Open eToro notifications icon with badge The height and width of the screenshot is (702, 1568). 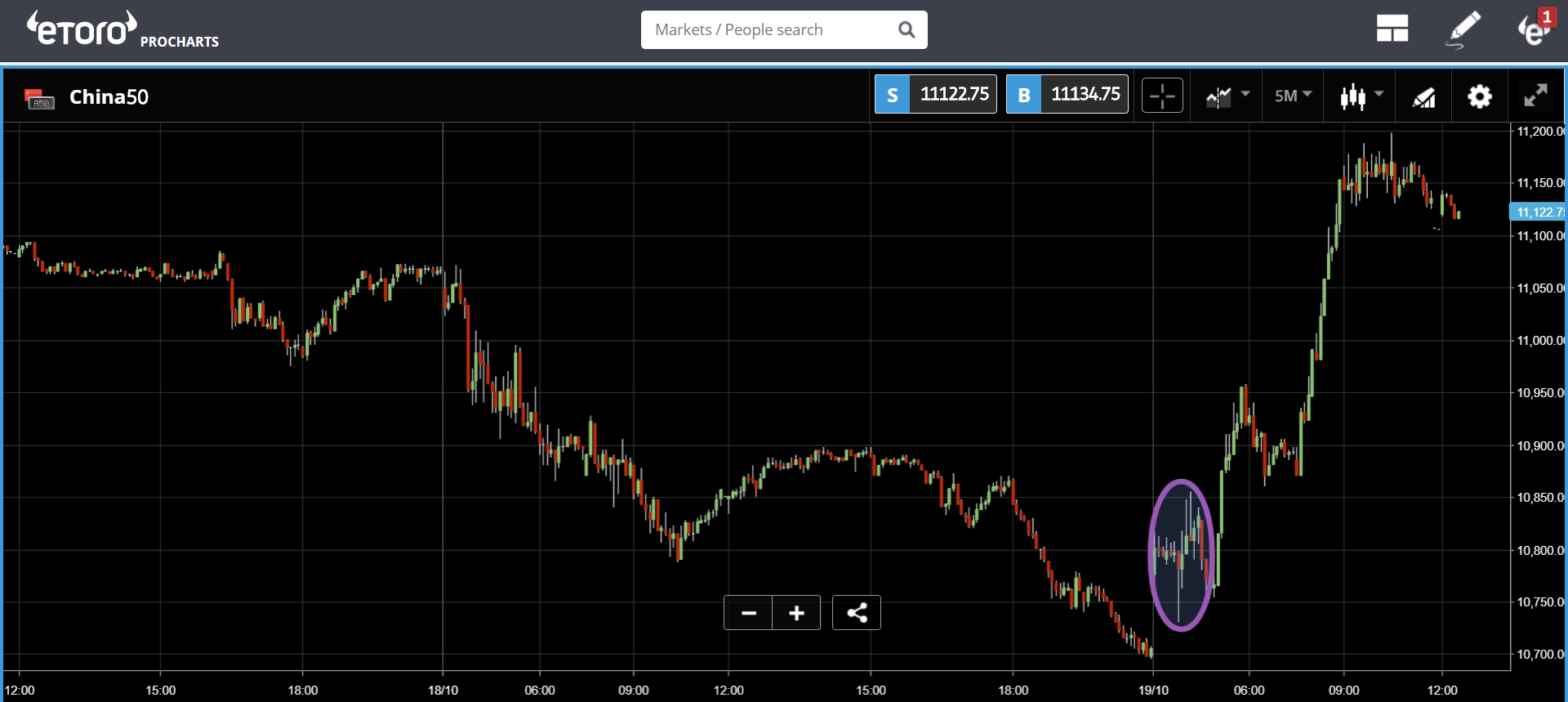1535,28
